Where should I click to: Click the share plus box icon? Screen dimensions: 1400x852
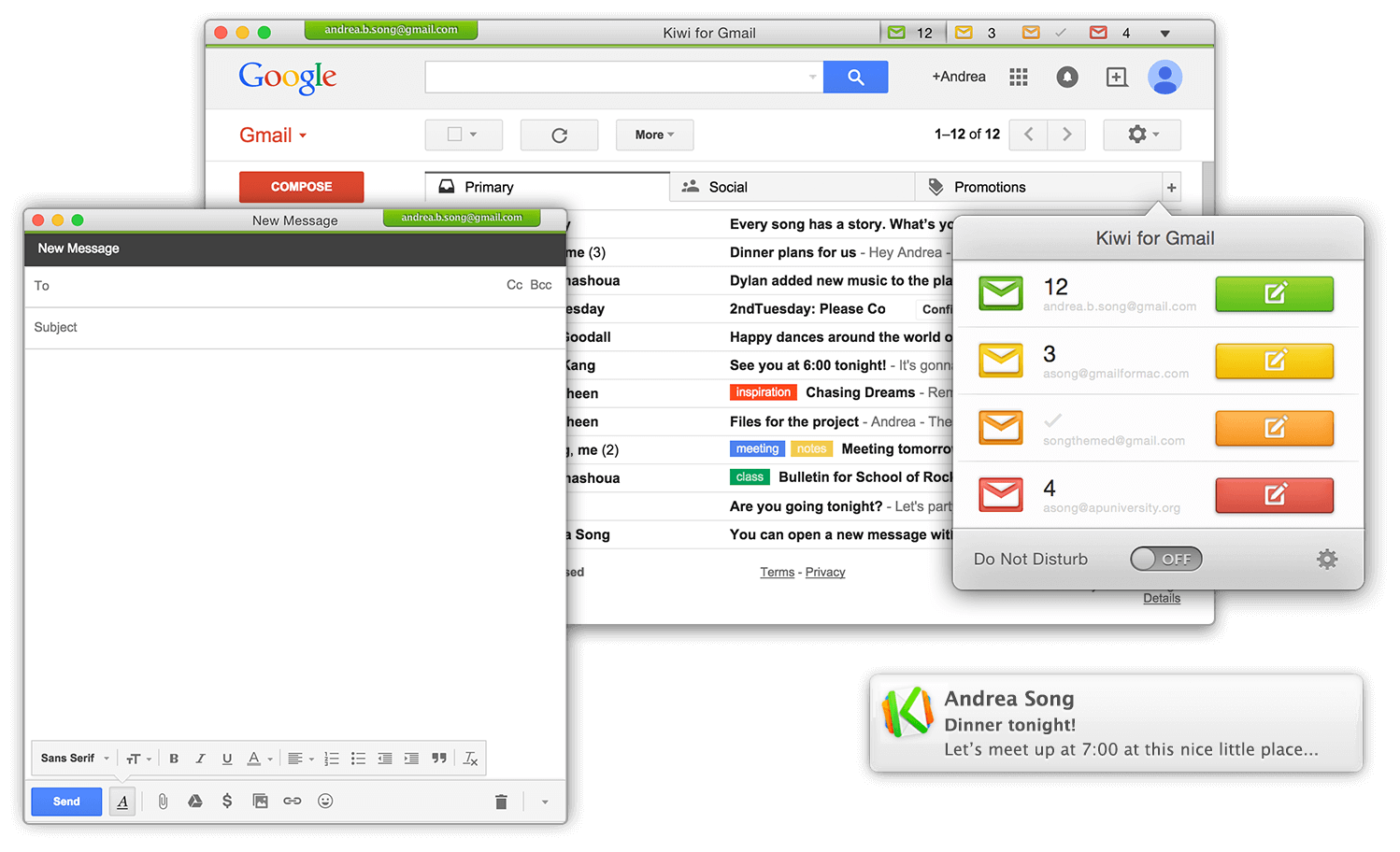pos(1117,78)
